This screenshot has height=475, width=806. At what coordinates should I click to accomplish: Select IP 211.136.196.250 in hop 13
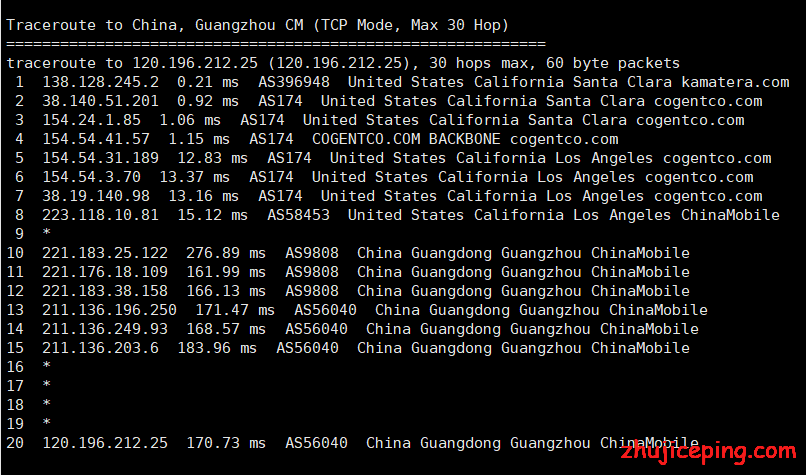click(x=109, y=310)
